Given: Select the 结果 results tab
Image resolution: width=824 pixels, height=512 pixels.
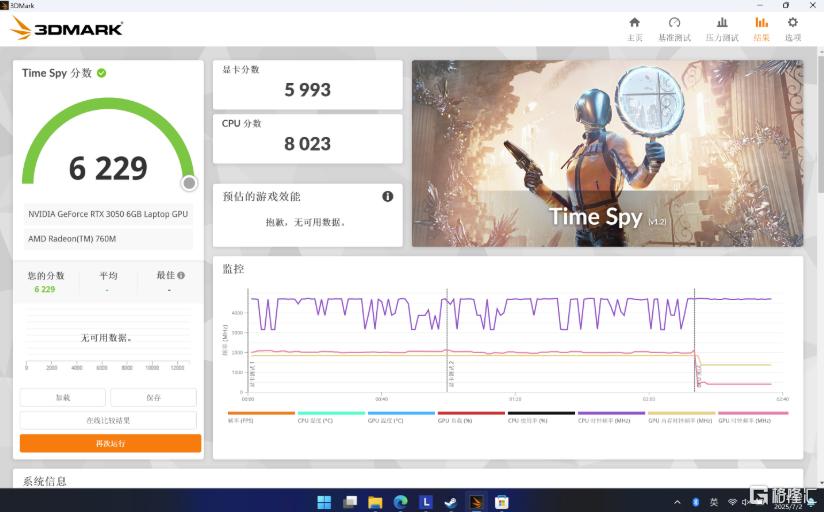Looking at the screenshot, I should click(761, 29).
